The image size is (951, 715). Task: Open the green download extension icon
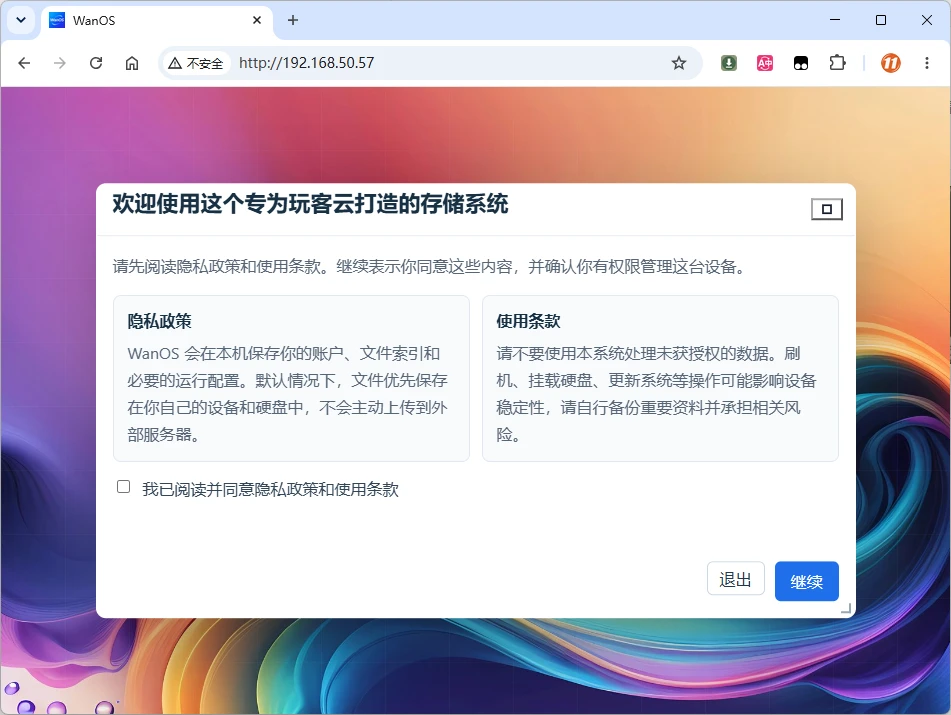729,63
